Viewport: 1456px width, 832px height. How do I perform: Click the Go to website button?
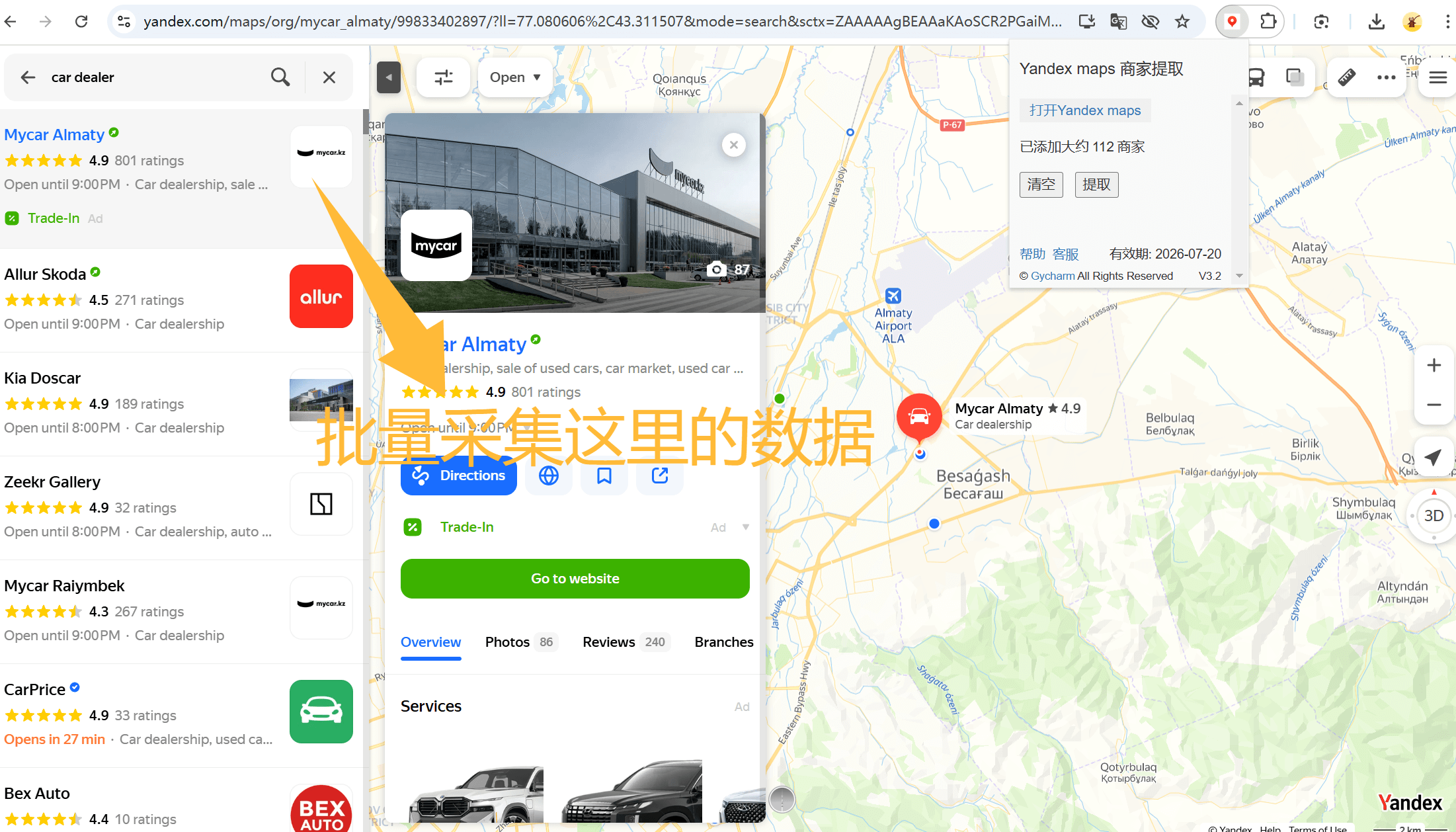tap(575, 579)
